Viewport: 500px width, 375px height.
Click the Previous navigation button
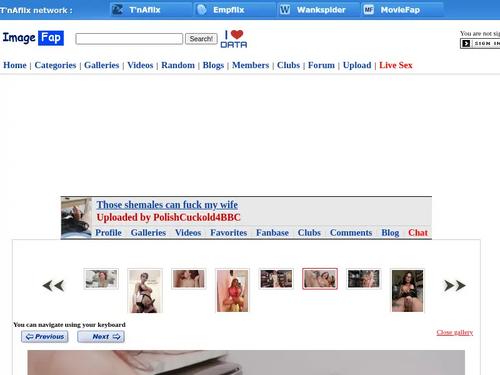click(45, 337)
